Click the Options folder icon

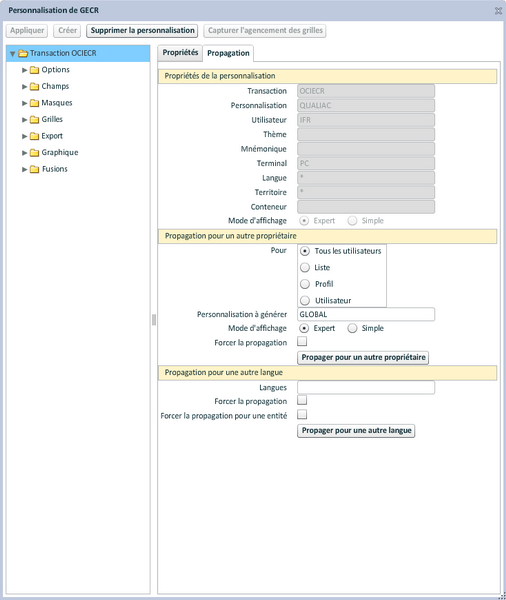[x=34, y=70]
